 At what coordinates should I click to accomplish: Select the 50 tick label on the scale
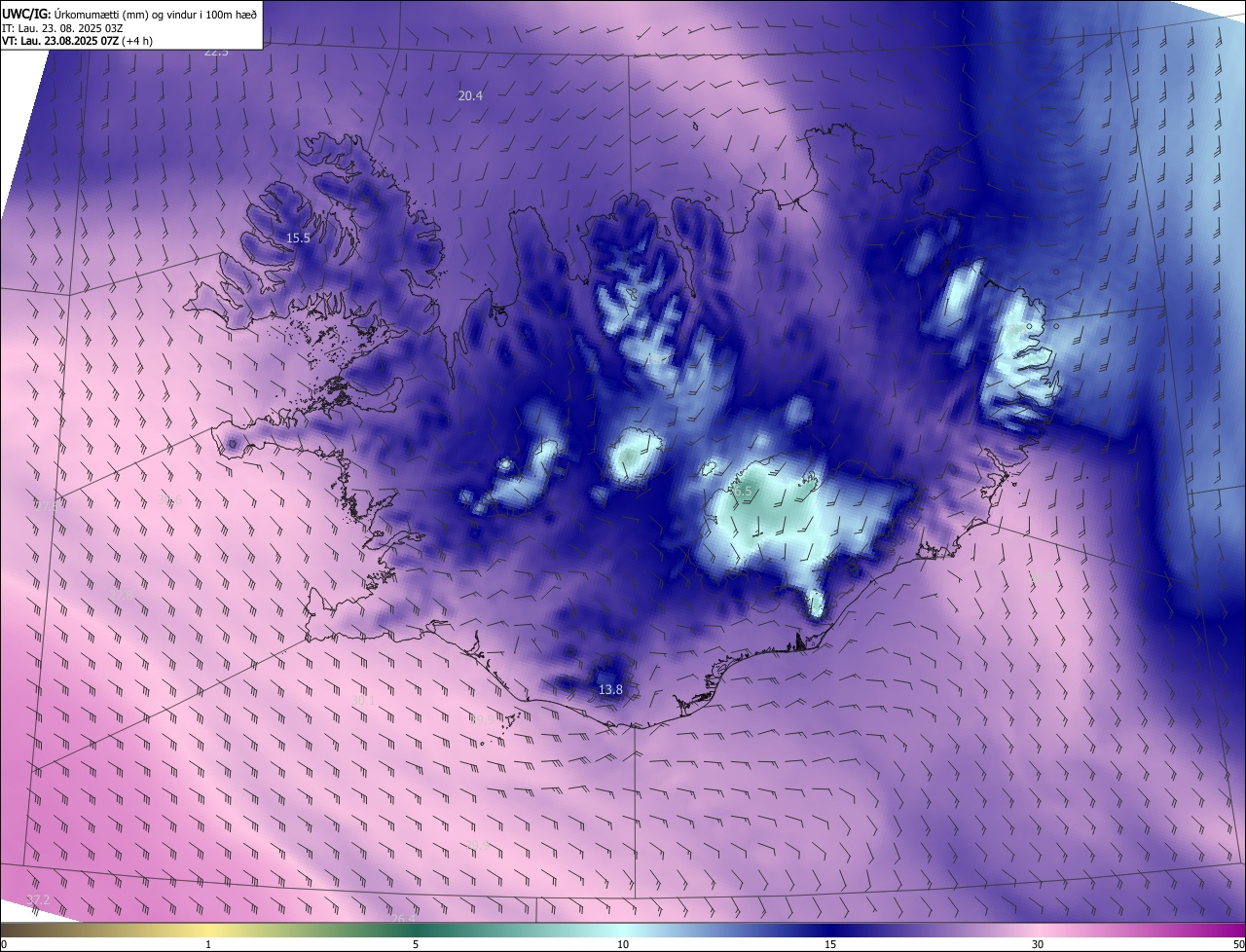1238,945
